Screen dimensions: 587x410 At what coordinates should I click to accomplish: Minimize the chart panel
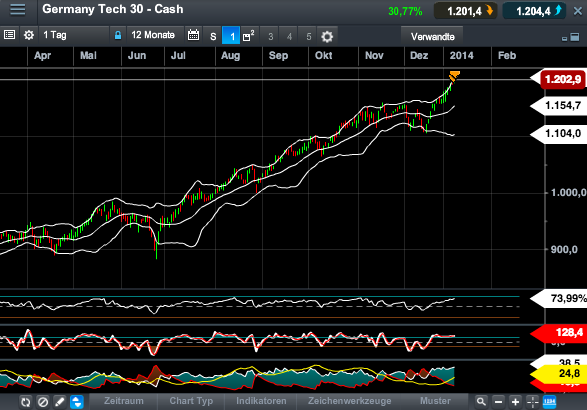pyautogui.click(x=565, y=39)
